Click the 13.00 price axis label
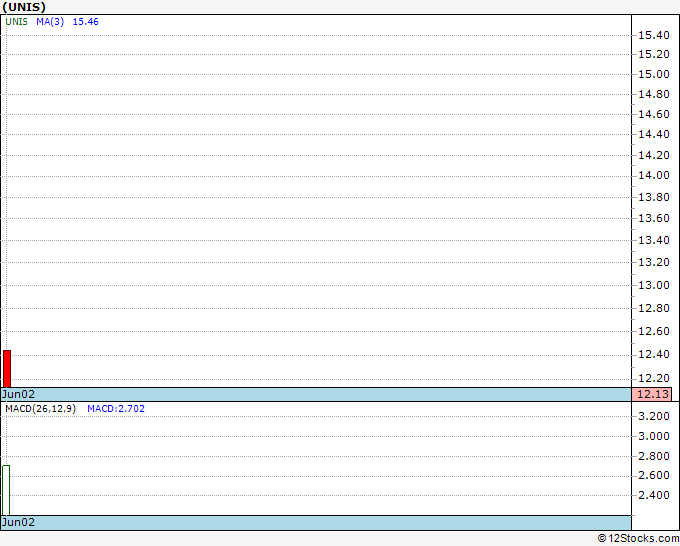This screenshot has height=546, width=680. (x=654, y=285)
